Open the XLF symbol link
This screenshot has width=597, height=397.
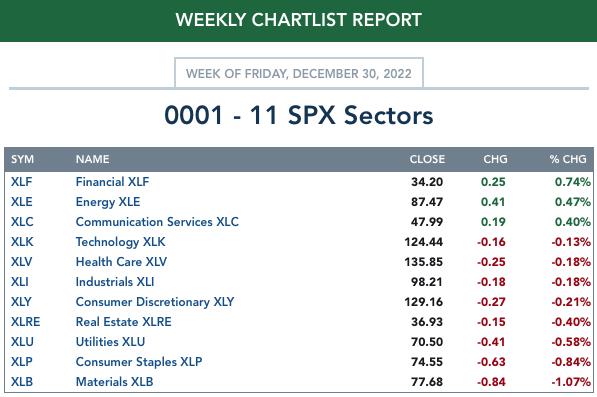coord(22,182)
